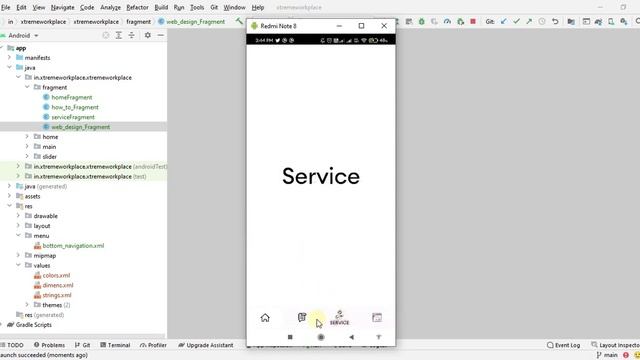Click the Make Project hammer icon
The image size is (640, 360).
tap(239, 22)
